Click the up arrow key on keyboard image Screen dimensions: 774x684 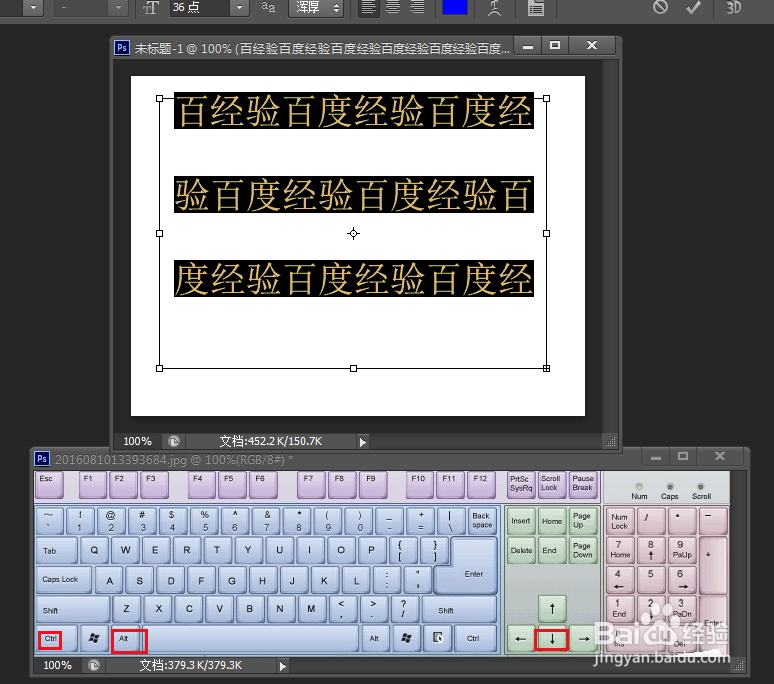pyautogui.click(x=552, y=609)
